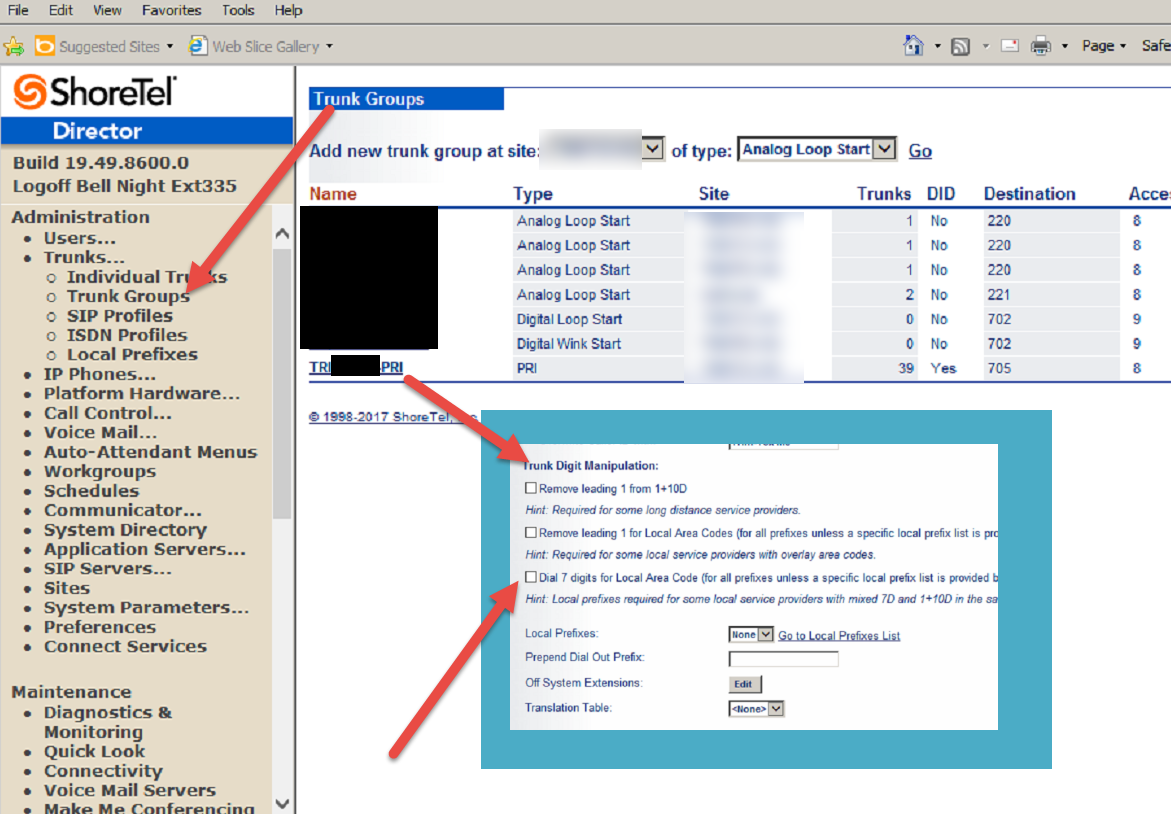The height and width of the screenshot is (814, 1171).
Task: Click the Print icon in the toolbar
Action: pos(1040,46)
